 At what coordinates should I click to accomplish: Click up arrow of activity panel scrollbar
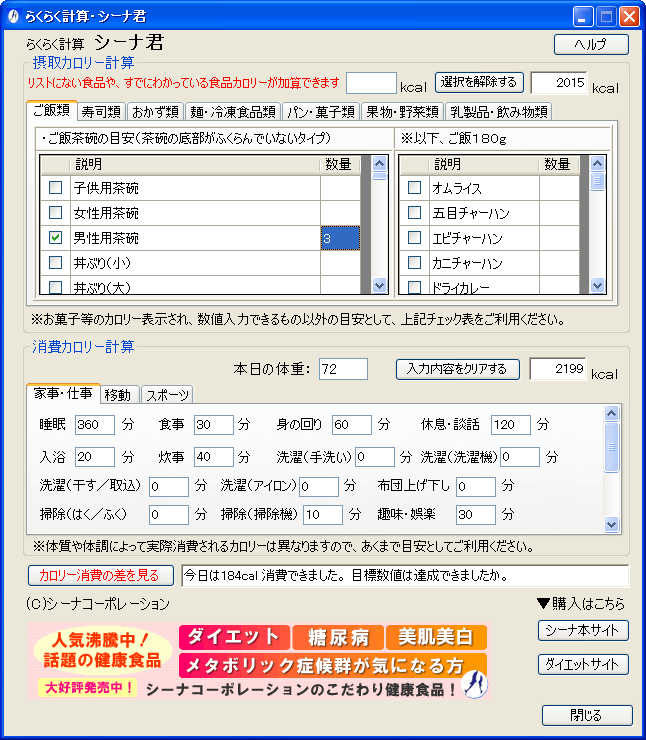pyautogui.click(x=612, y=413)
